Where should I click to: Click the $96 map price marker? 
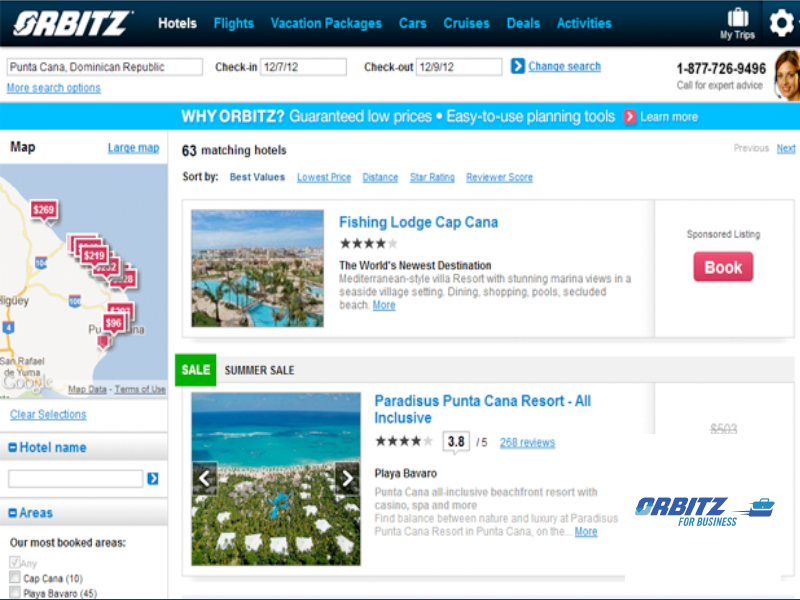[114, 323]
